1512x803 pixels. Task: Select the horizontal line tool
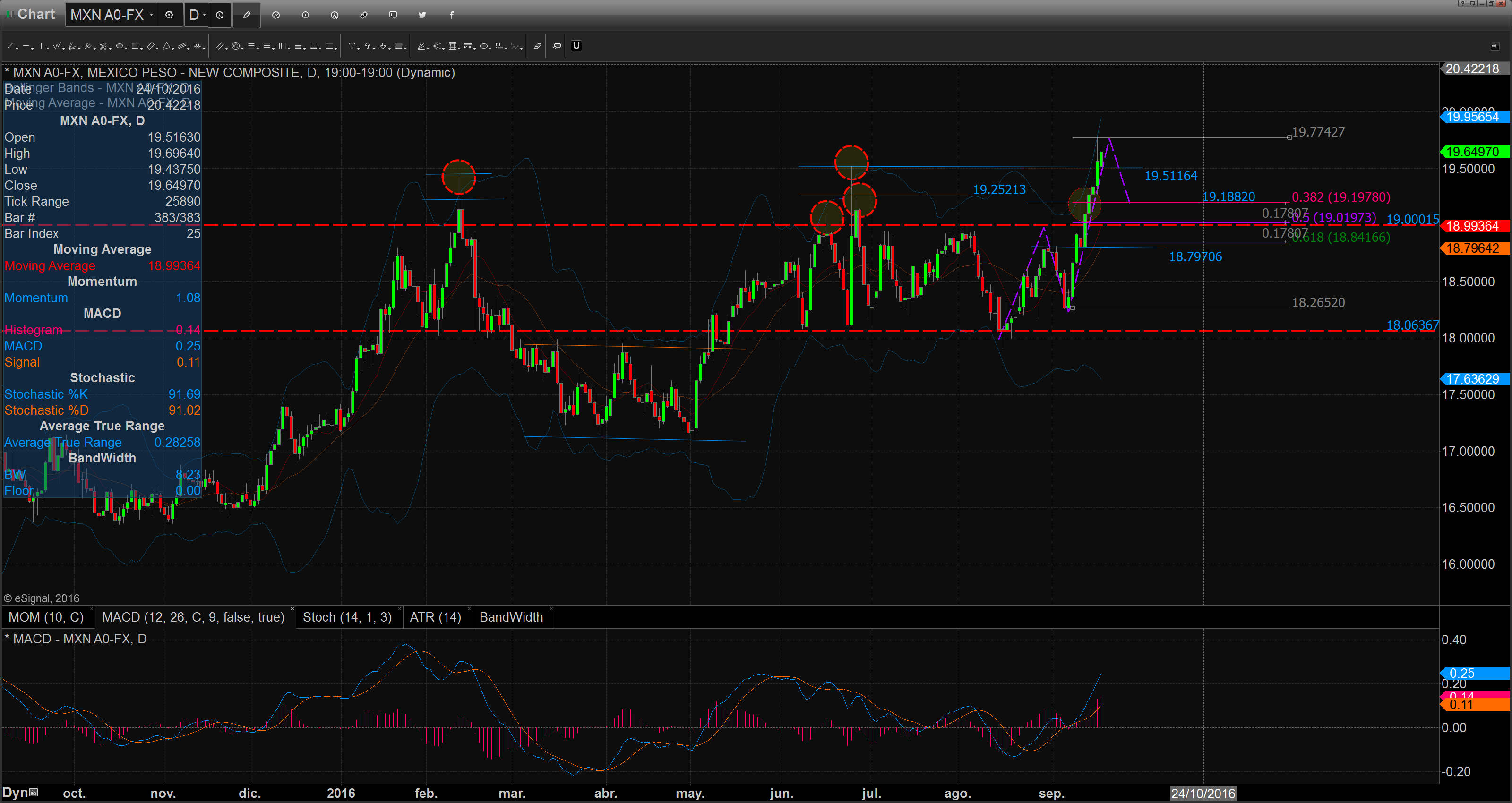(26, 46)
